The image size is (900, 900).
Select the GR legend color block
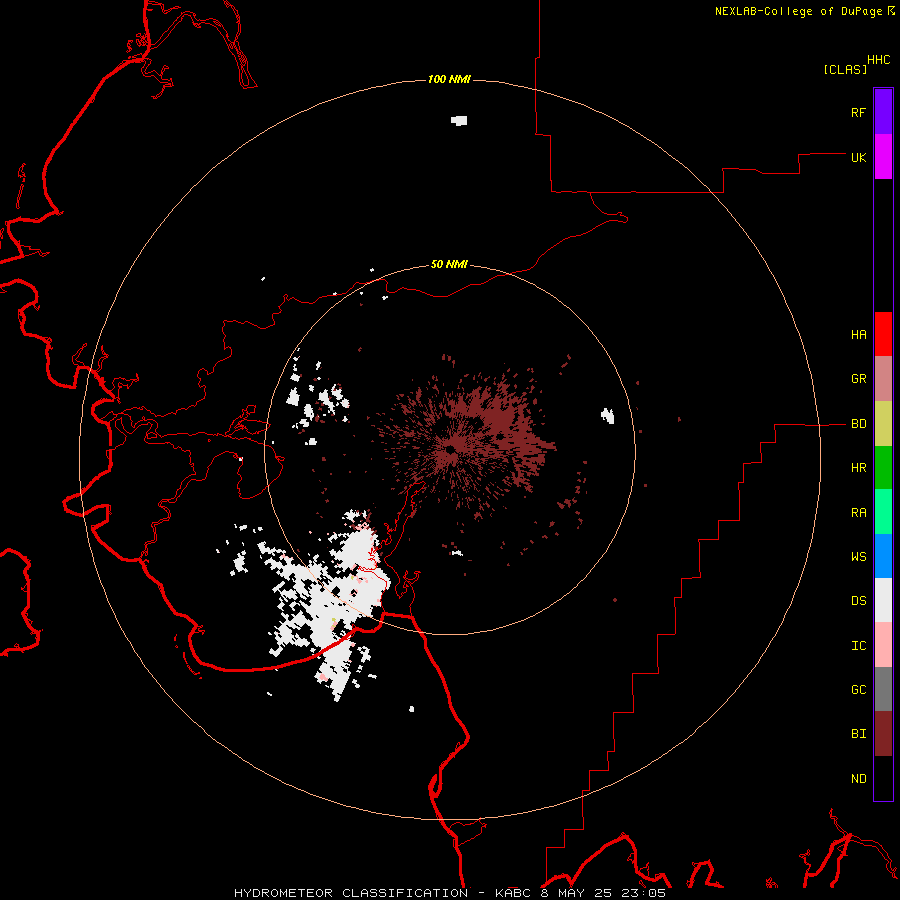pyautogui.click(x=883, y=379)
